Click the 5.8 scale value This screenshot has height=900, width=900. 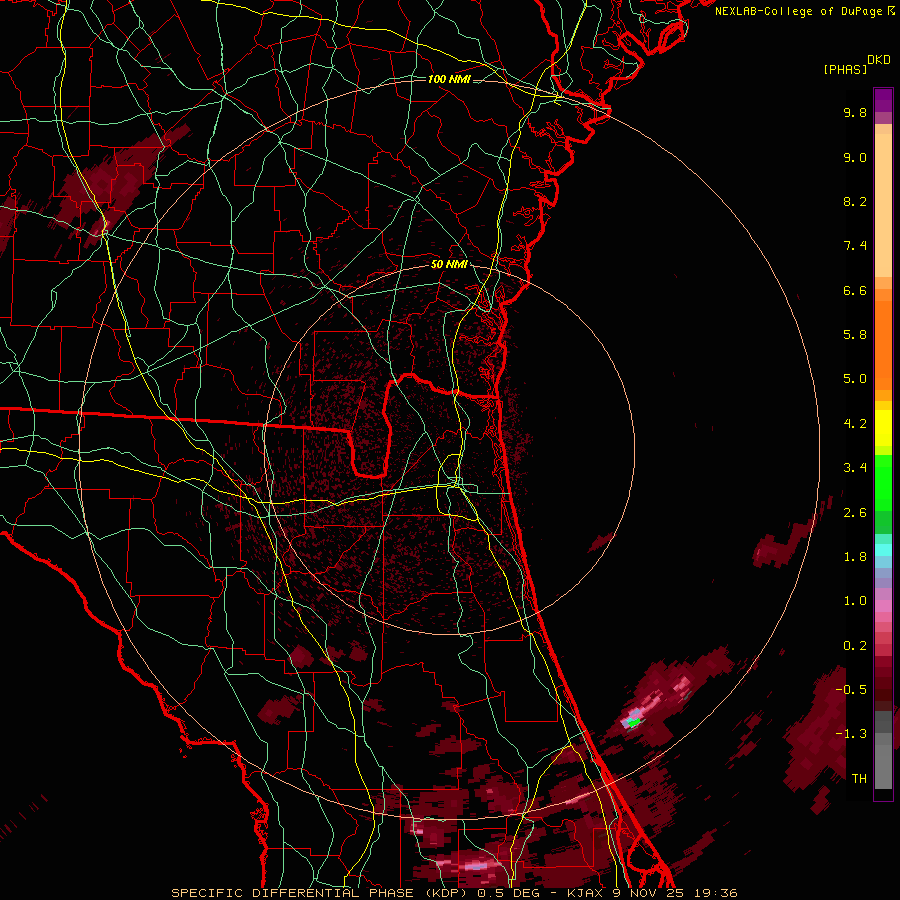pyautogui.click(x=855, y=335)
